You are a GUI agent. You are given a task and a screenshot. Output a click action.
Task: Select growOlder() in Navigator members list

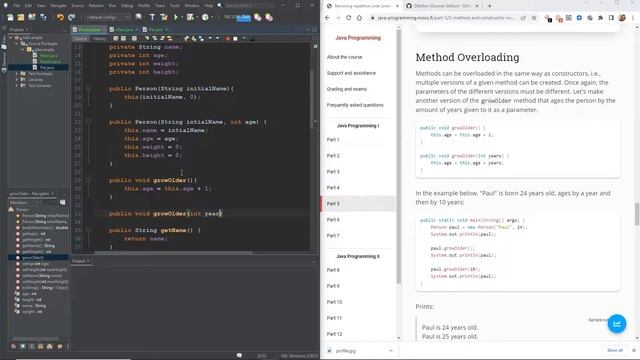coord(33,258)
